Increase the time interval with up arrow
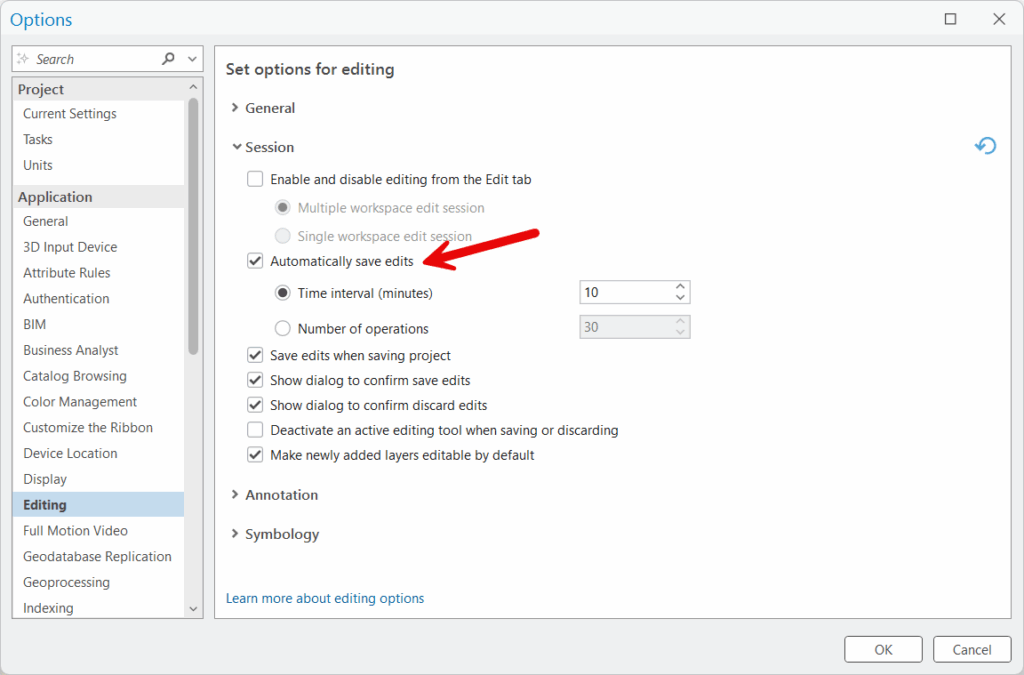The image size is (1024, 675). tap(680, 287)
